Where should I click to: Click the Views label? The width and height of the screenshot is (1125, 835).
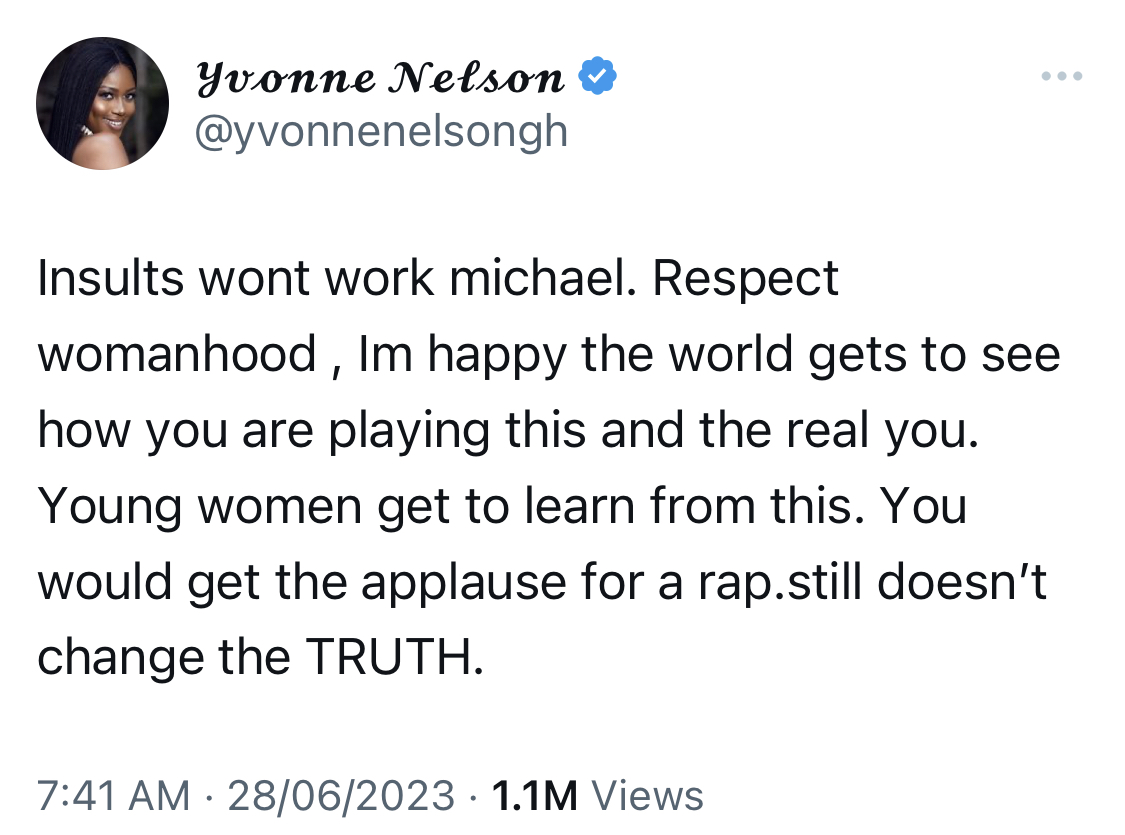(x=647, y=796)
